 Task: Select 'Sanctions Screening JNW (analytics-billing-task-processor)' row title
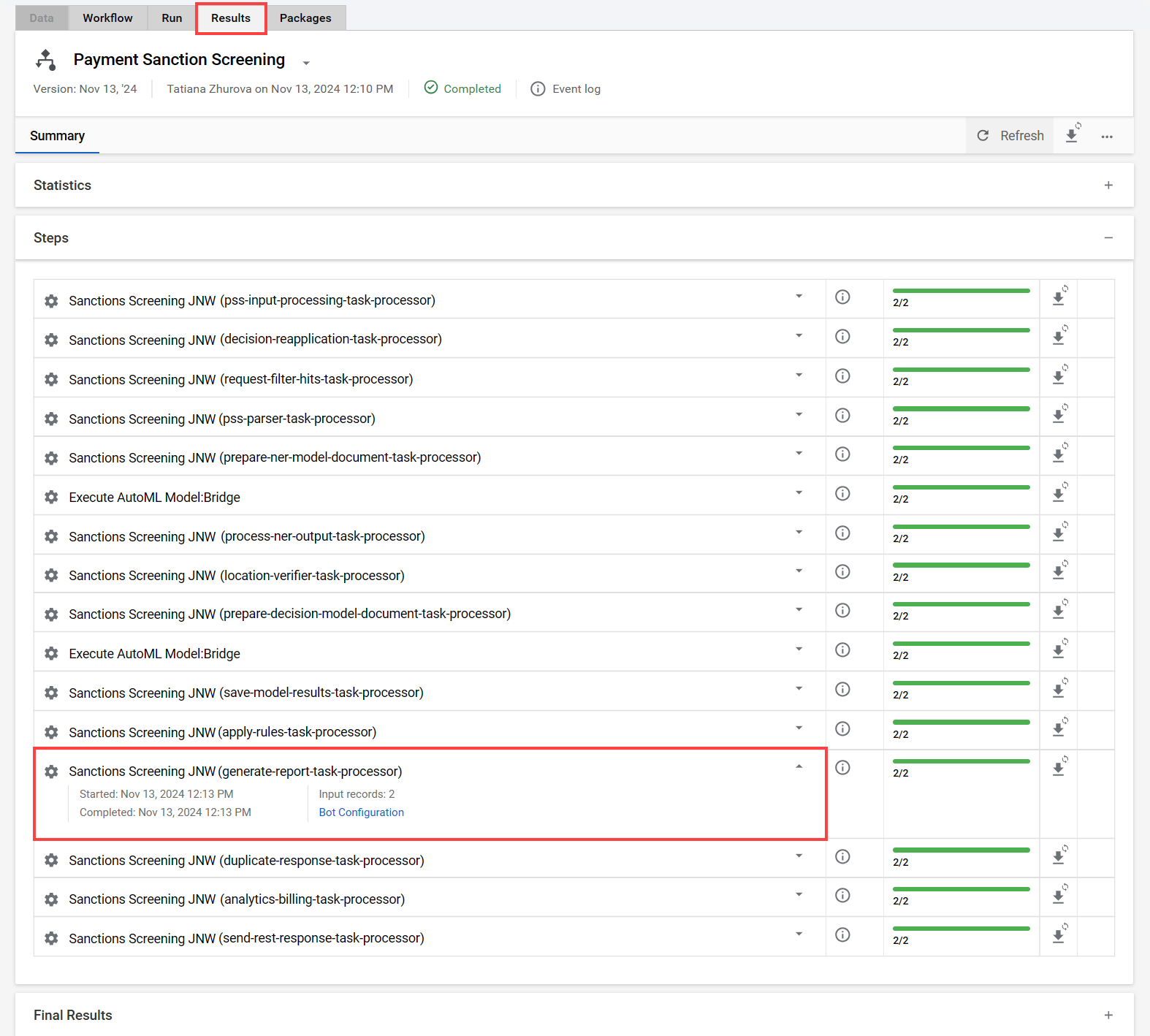(237, 899)
